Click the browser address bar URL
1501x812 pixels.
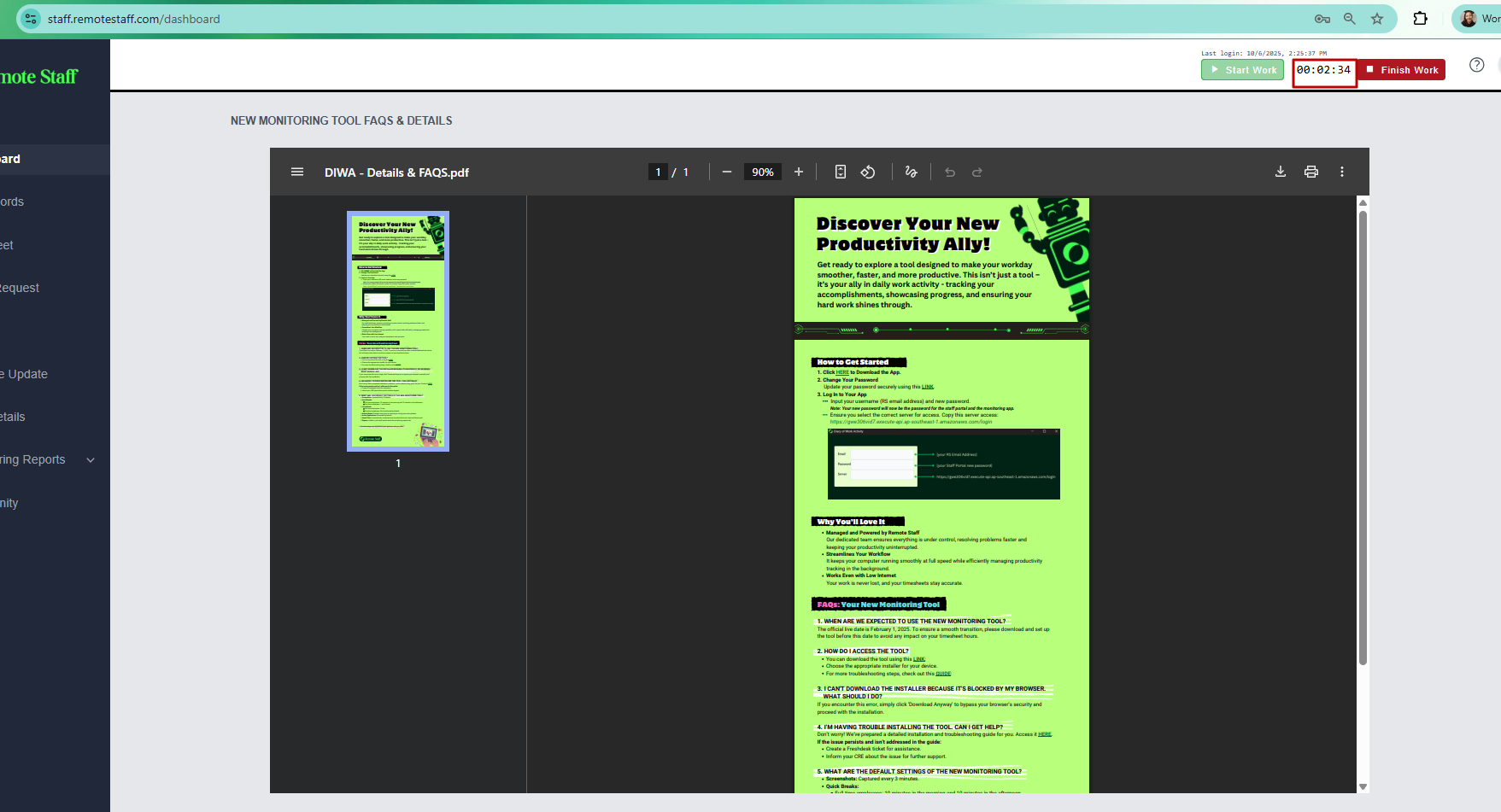134,19
